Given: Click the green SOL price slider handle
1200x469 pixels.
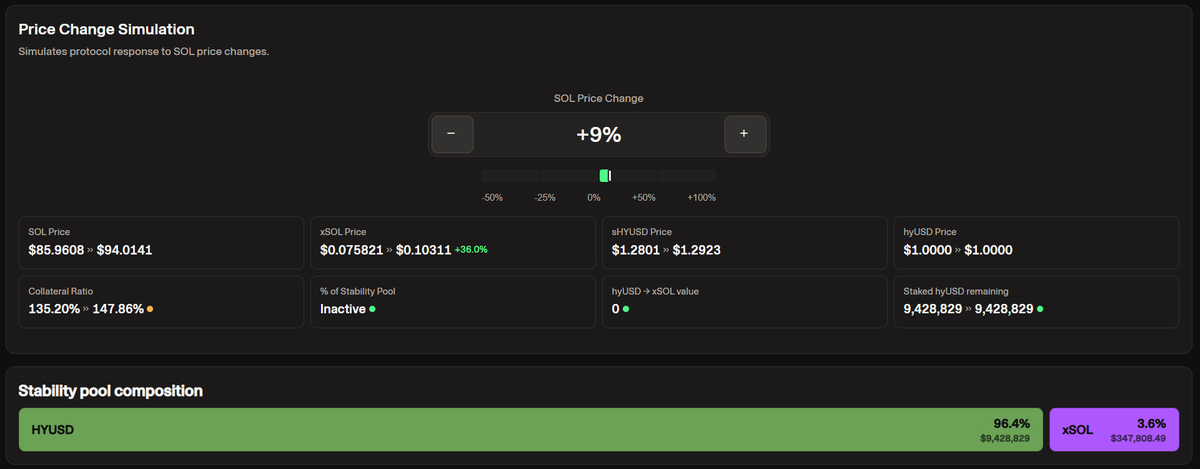Looking at the screenshot, I should coord(605,175).
